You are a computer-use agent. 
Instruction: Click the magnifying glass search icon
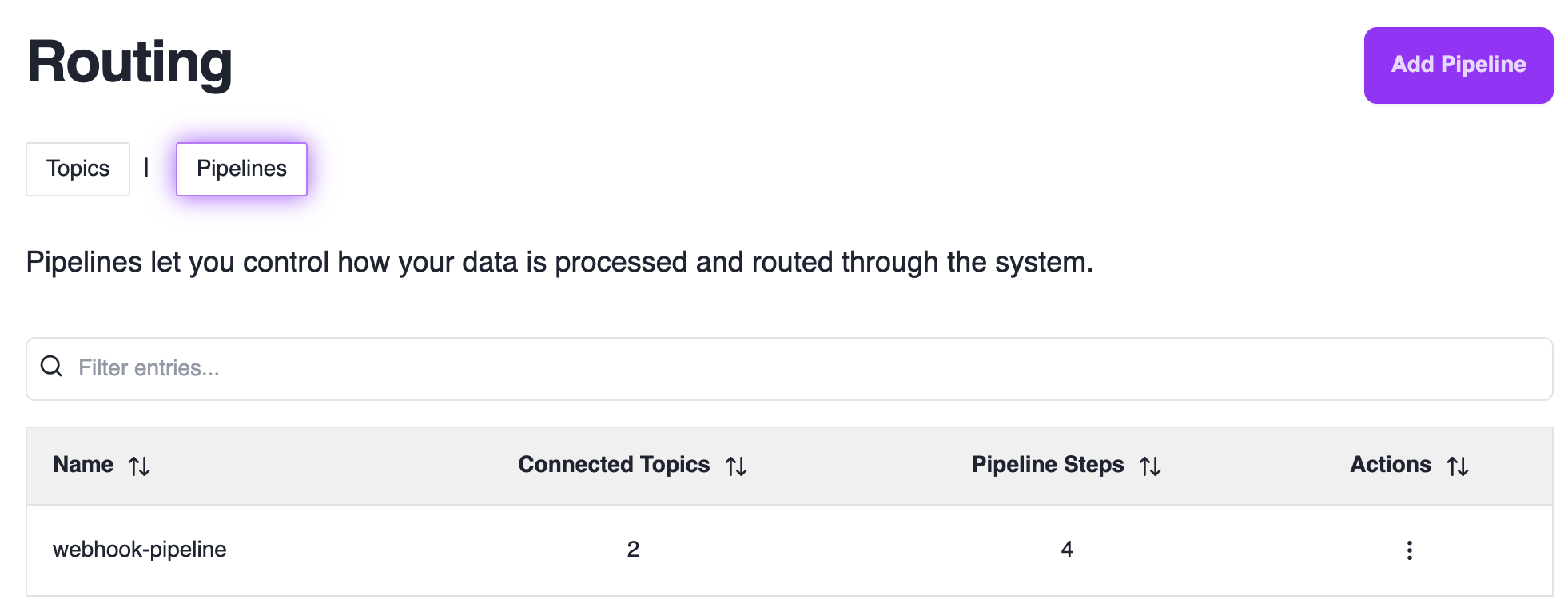[x=52, y=367]
